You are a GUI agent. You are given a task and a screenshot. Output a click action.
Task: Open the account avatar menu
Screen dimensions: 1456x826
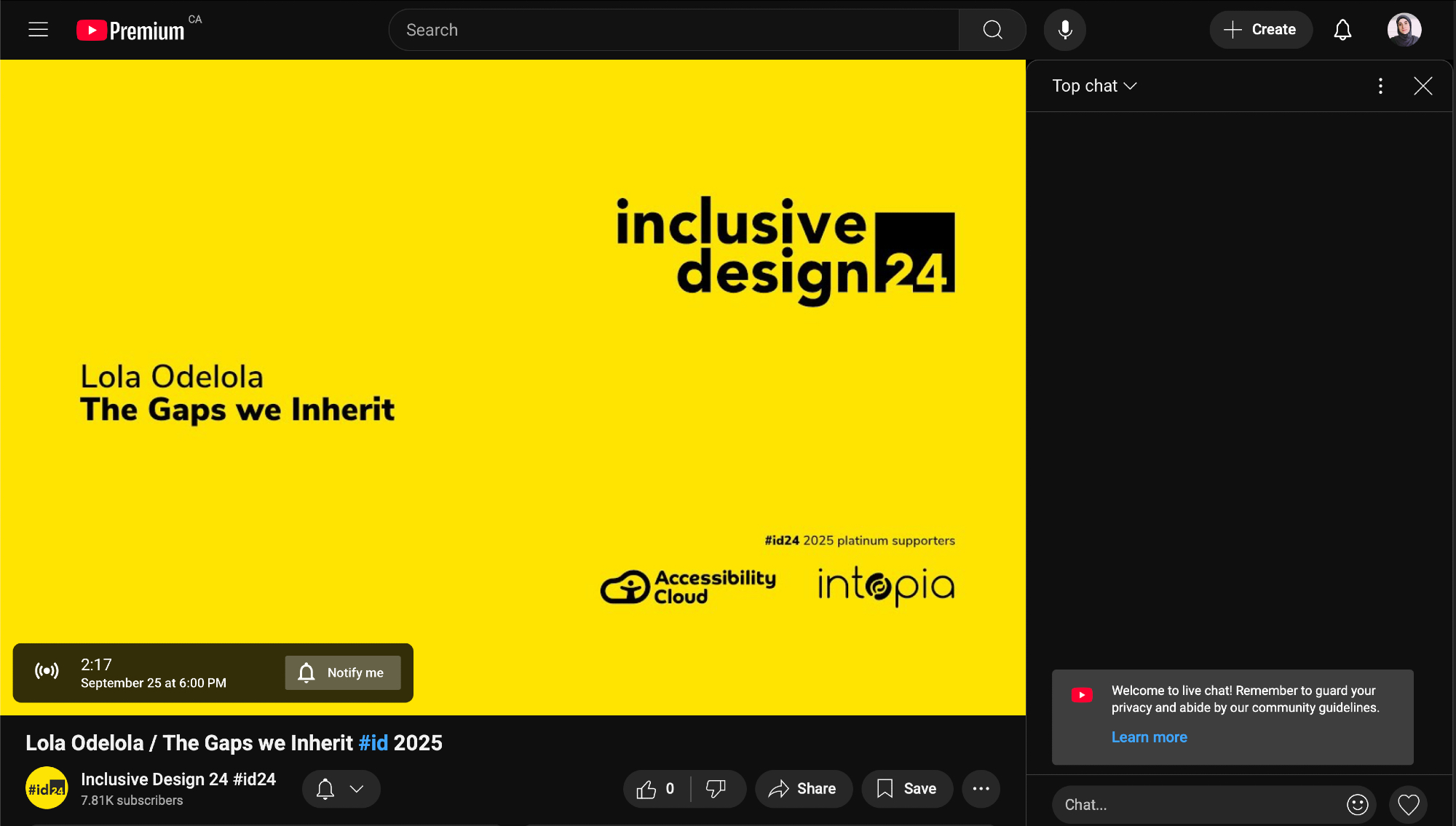pos(1404,30)
